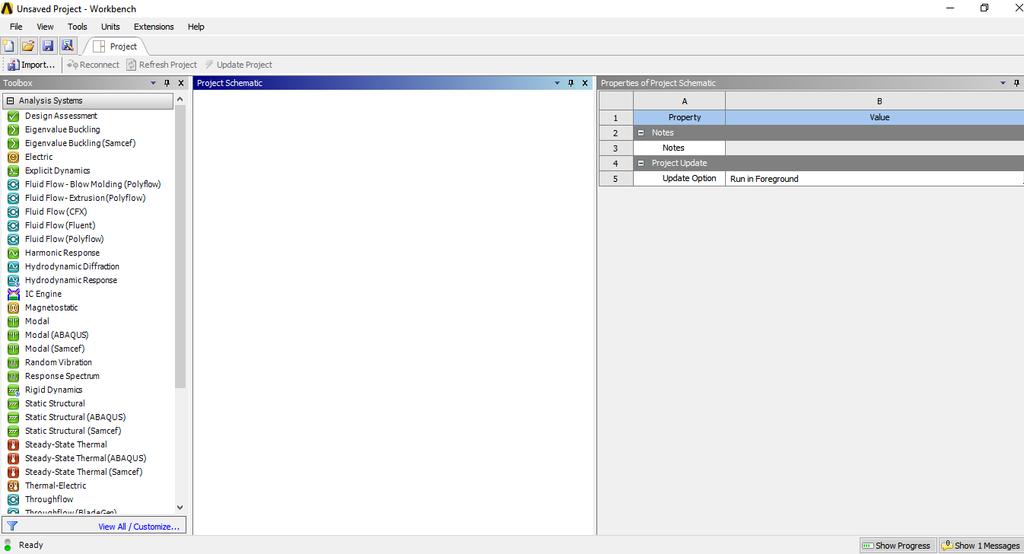Screen dimensions: 1024x554
Task: Pin the Toolbox panel
Action: pyautogui.click(x=167, y=83)
